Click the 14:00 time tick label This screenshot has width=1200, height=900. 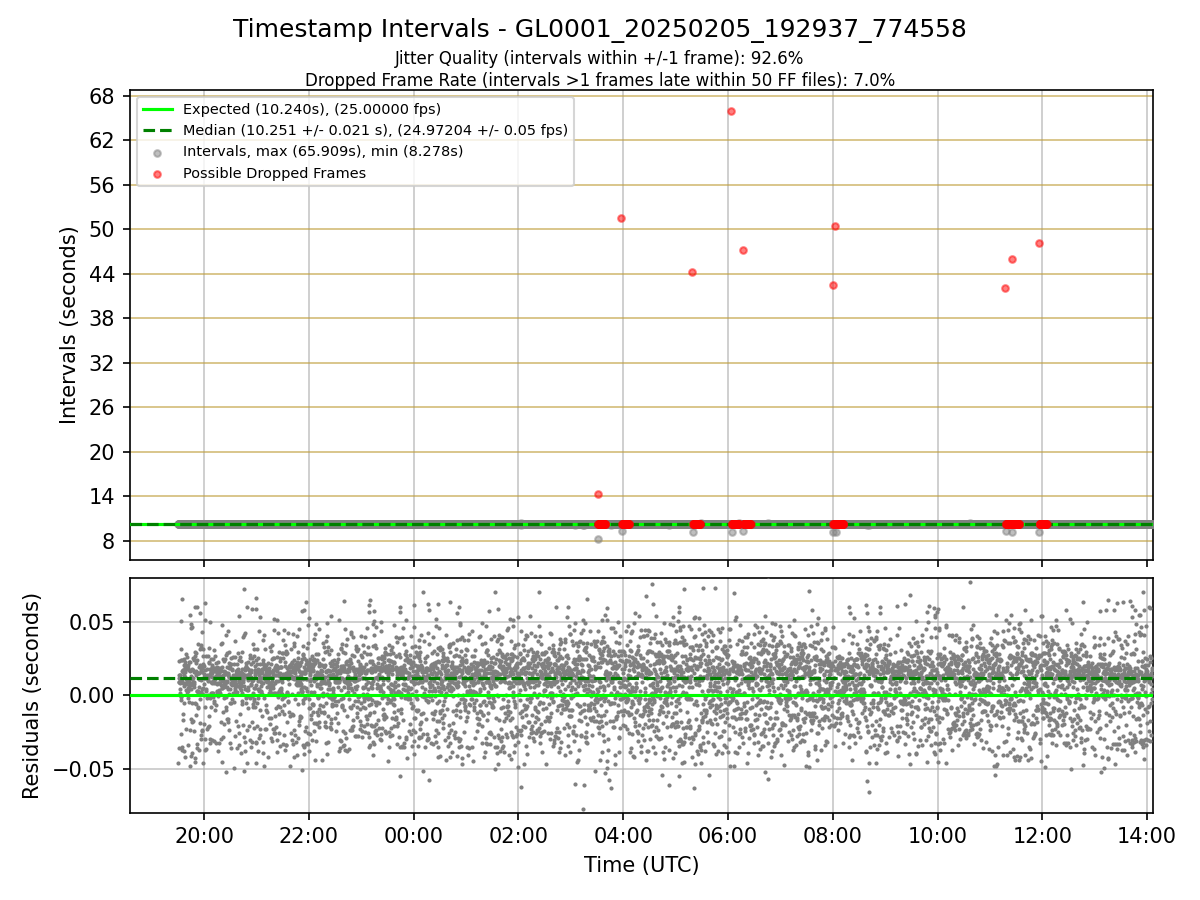coord(1147,833)
